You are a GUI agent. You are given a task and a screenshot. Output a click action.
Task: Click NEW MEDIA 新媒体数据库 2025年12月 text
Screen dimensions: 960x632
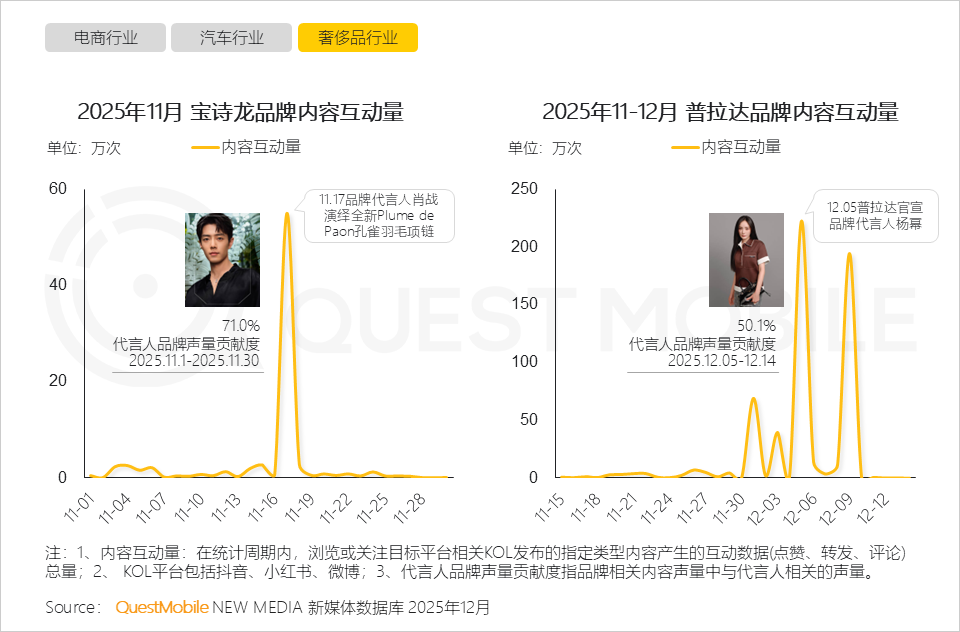pos(351,607)
